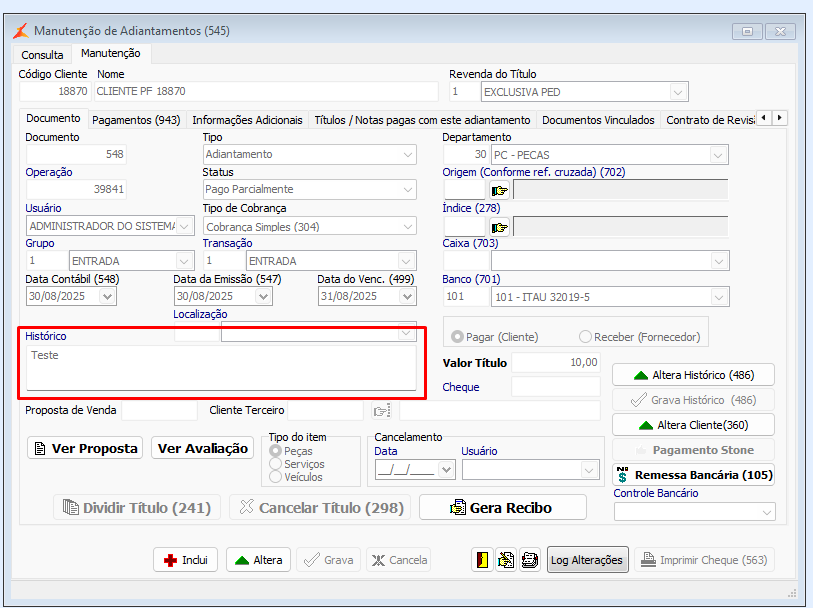Expand the Tipo Adiantamento dropdown
Viewport: 813px width, 608px height.
pyautogui.click(x=408, y=154)
